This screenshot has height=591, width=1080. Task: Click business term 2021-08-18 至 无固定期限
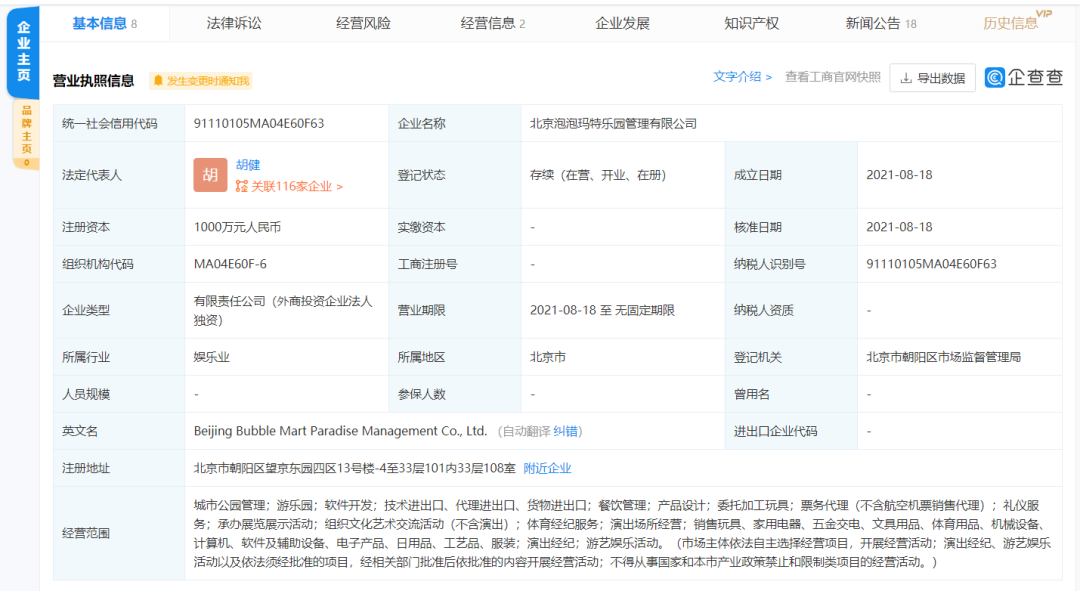(x=602, y=310)
